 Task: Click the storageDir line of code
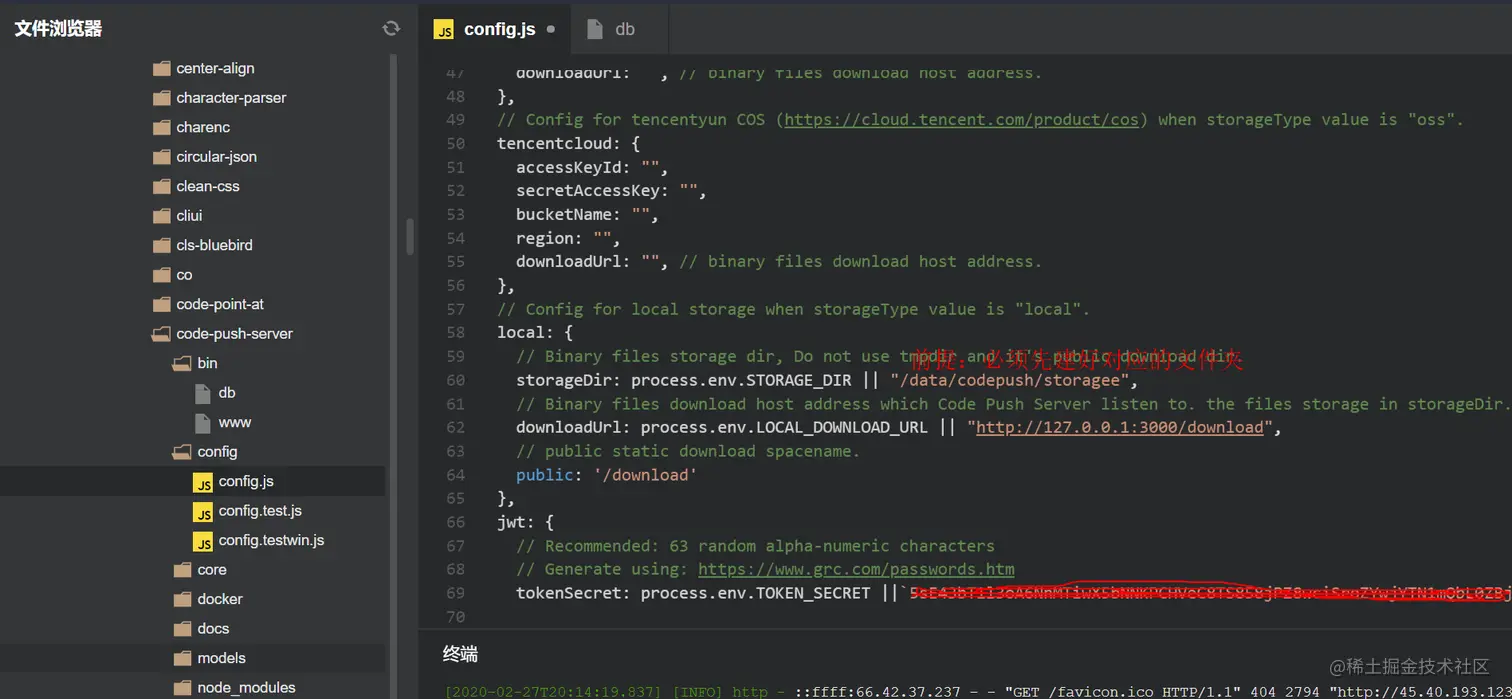(827, 380)
